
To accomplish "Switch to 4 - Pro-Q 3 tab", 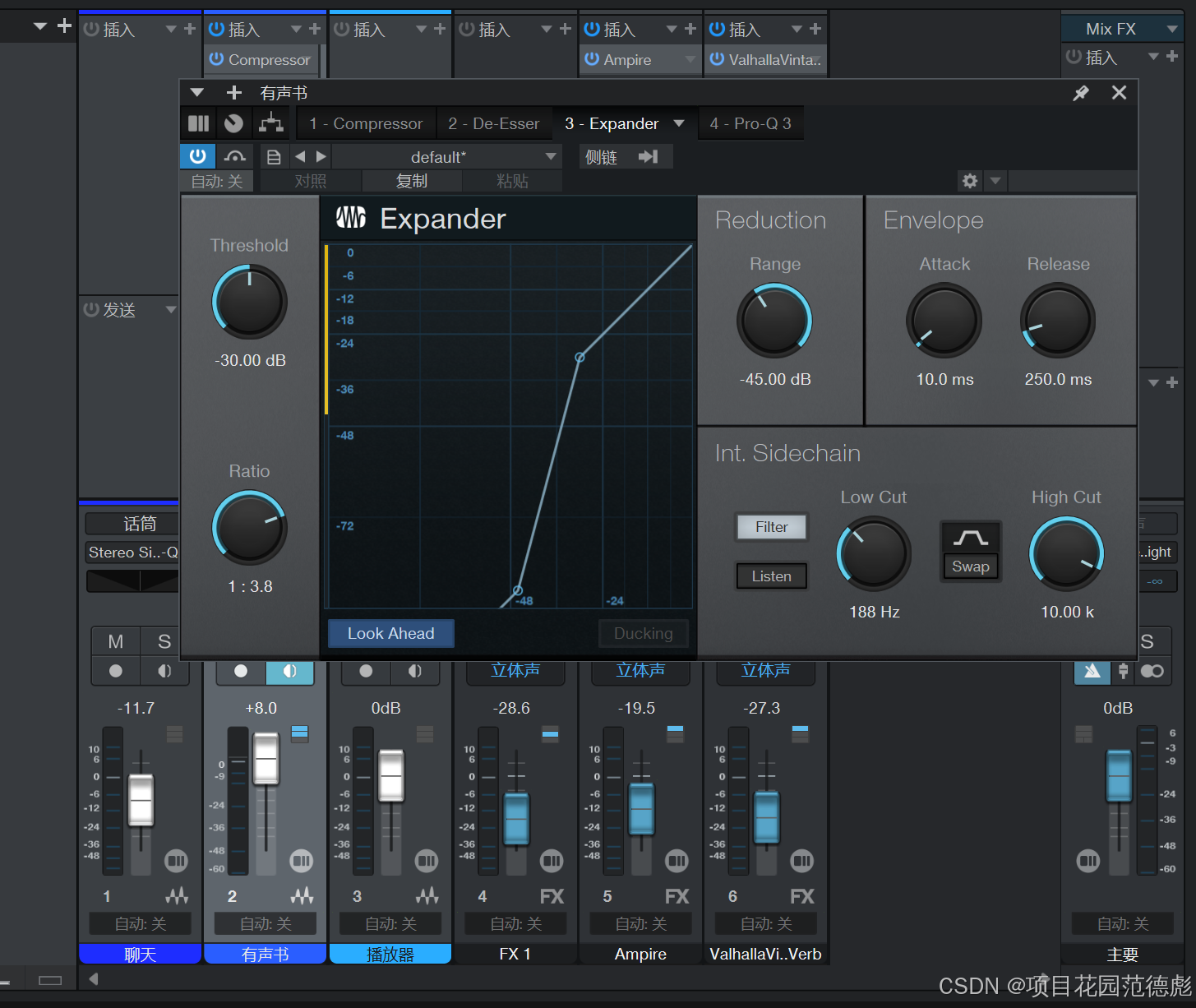I will [750, 123].
